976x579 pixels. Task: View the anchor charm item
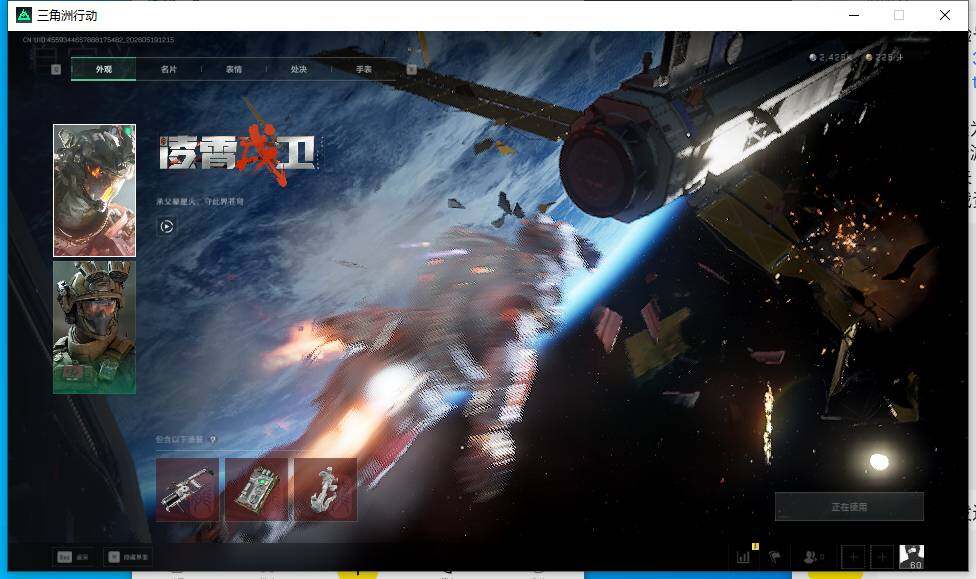(x=326, y=489)
